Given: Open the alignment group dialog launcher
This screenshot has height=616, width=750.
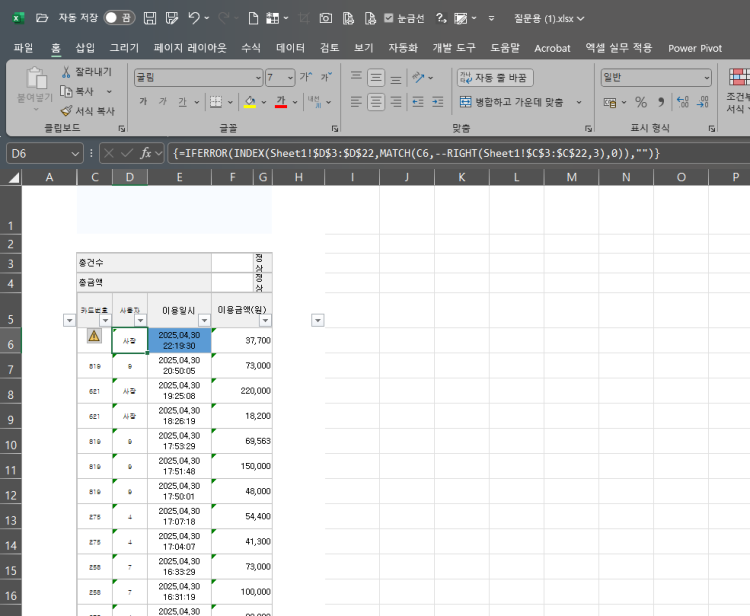Looking at the screenshot, I should point(588,128).
